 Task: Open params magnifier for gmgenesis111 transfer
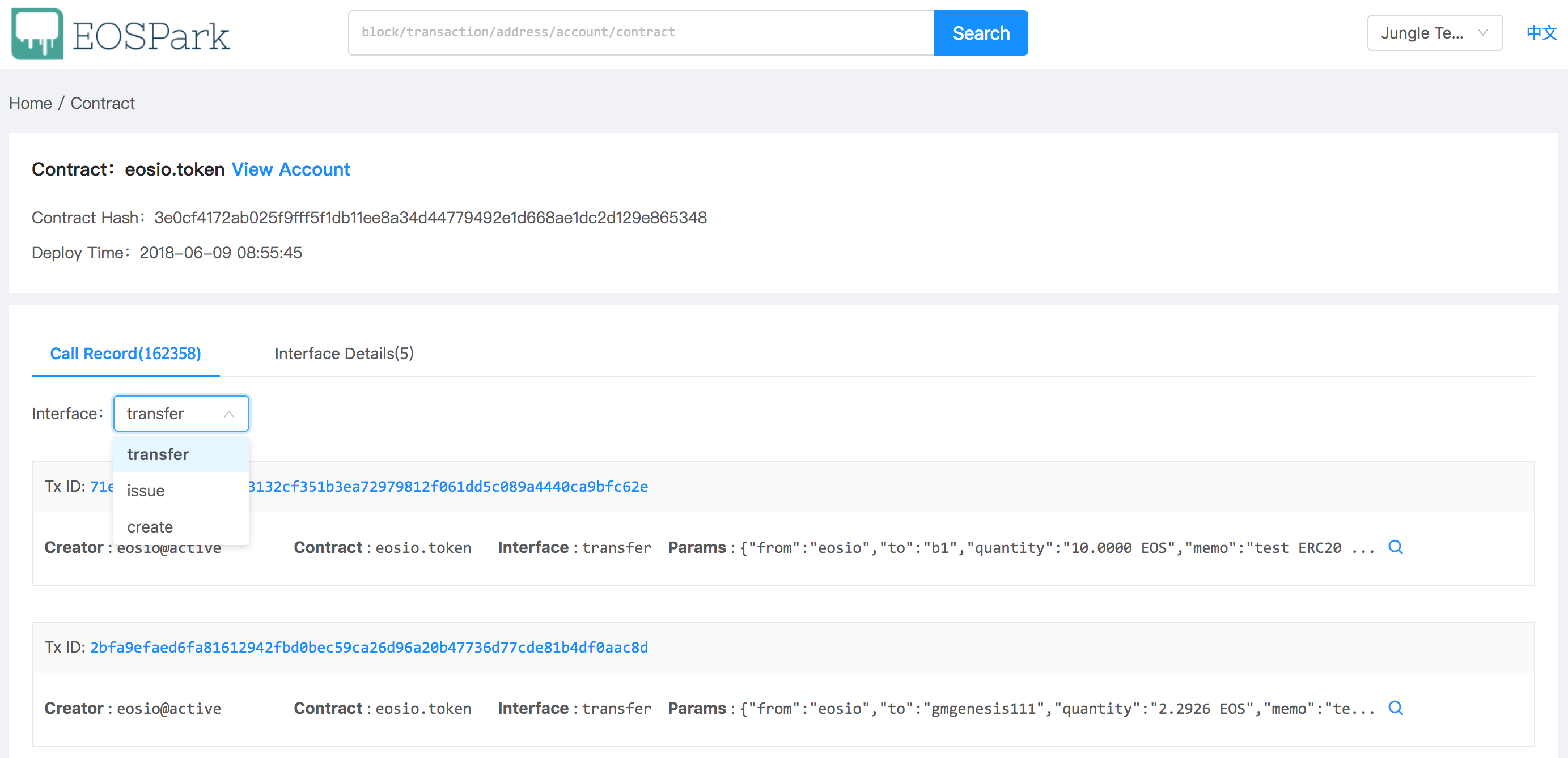(x=1396, y=708)
